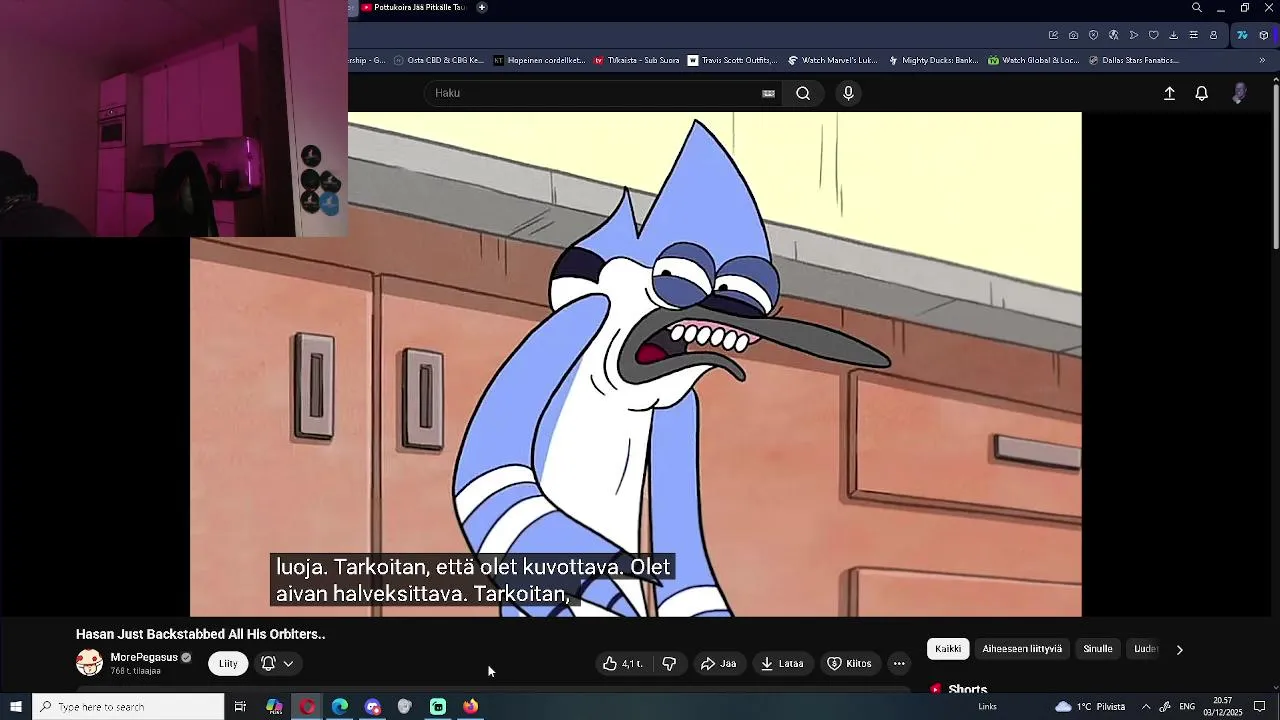Viewport: 1280px width, 720px height.
Task: Open a new browser tab with plus icon
Action: pos(482,7)
